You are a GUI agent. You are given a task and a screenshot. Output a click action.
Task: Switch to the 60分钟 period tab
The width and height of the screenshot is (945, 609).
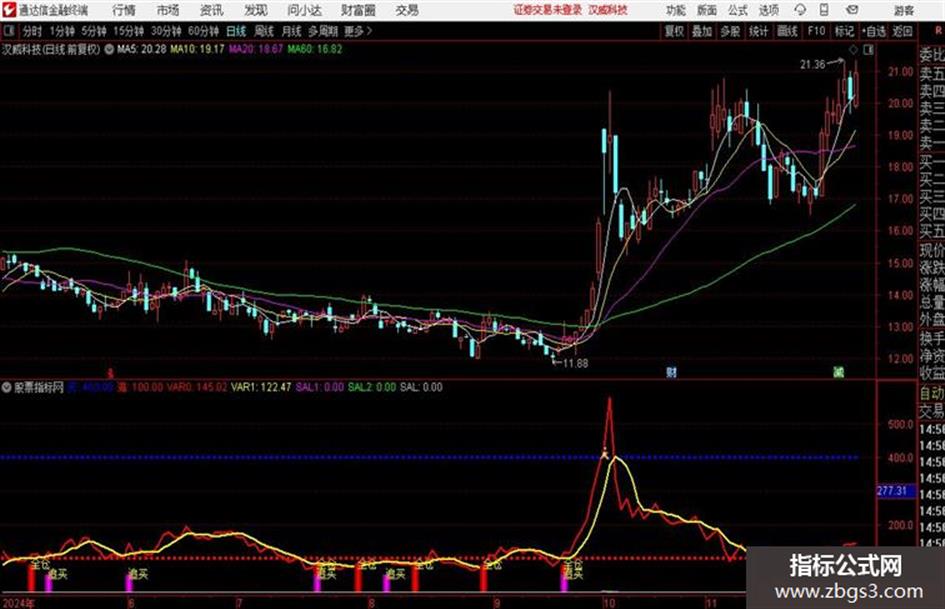pyautogui.click(x=203, y=31)
